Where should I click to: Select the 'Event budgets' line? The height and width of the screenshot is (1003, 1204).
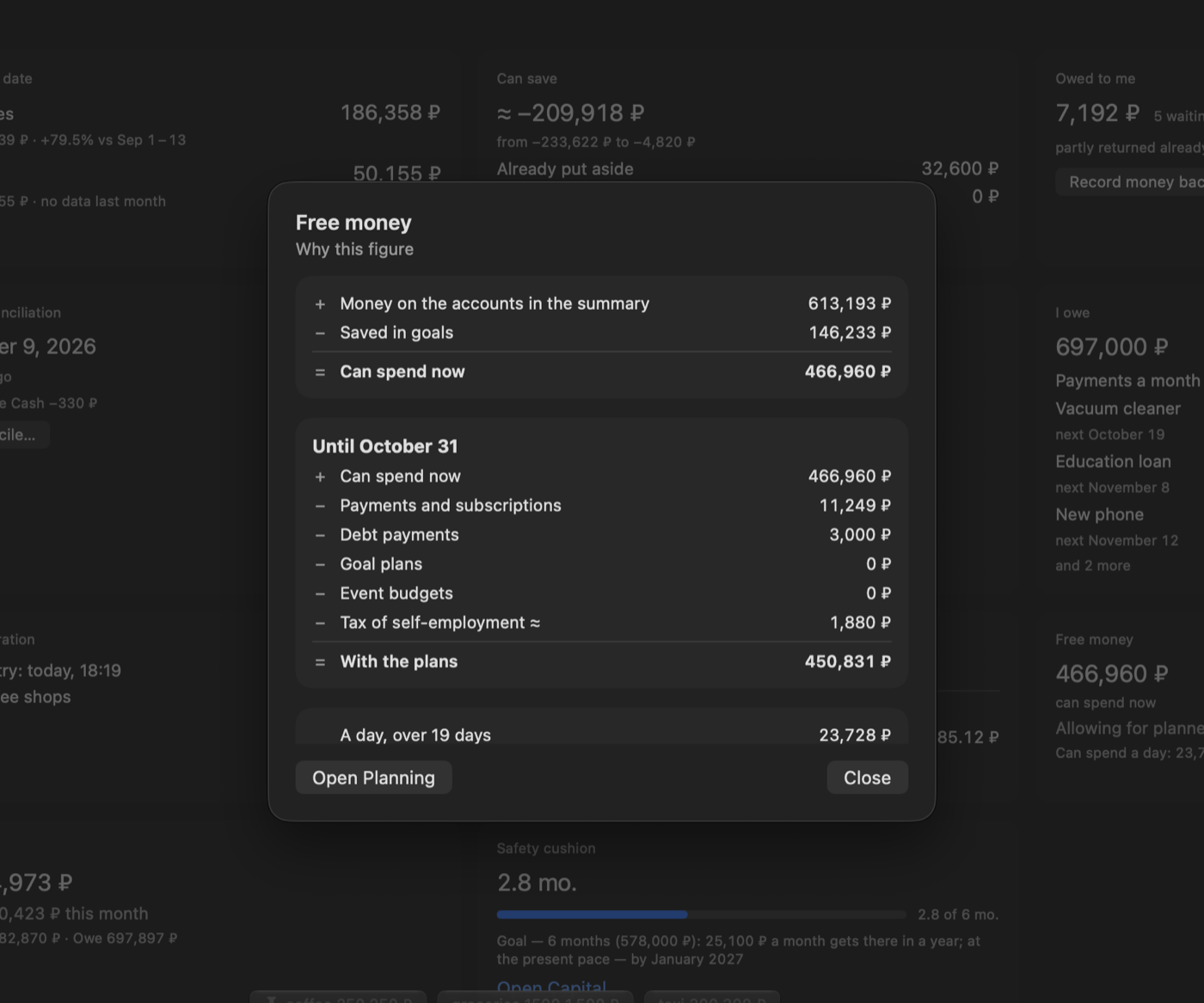point(602,594)
